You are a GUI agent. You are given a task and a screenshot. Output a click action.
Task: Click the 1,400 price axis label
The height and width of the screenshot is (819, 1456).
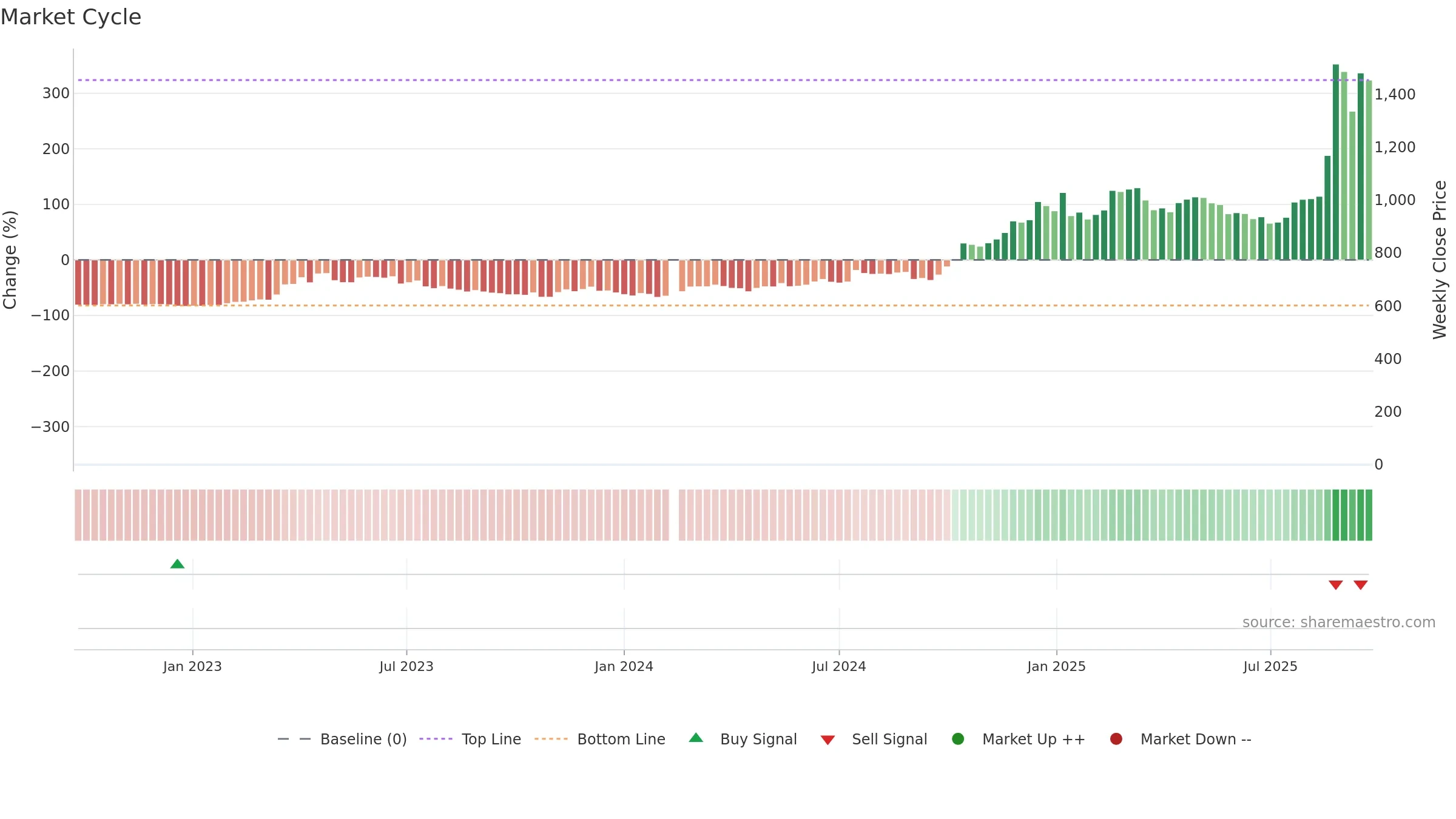pyautogui.click(x=1395, y=94)
